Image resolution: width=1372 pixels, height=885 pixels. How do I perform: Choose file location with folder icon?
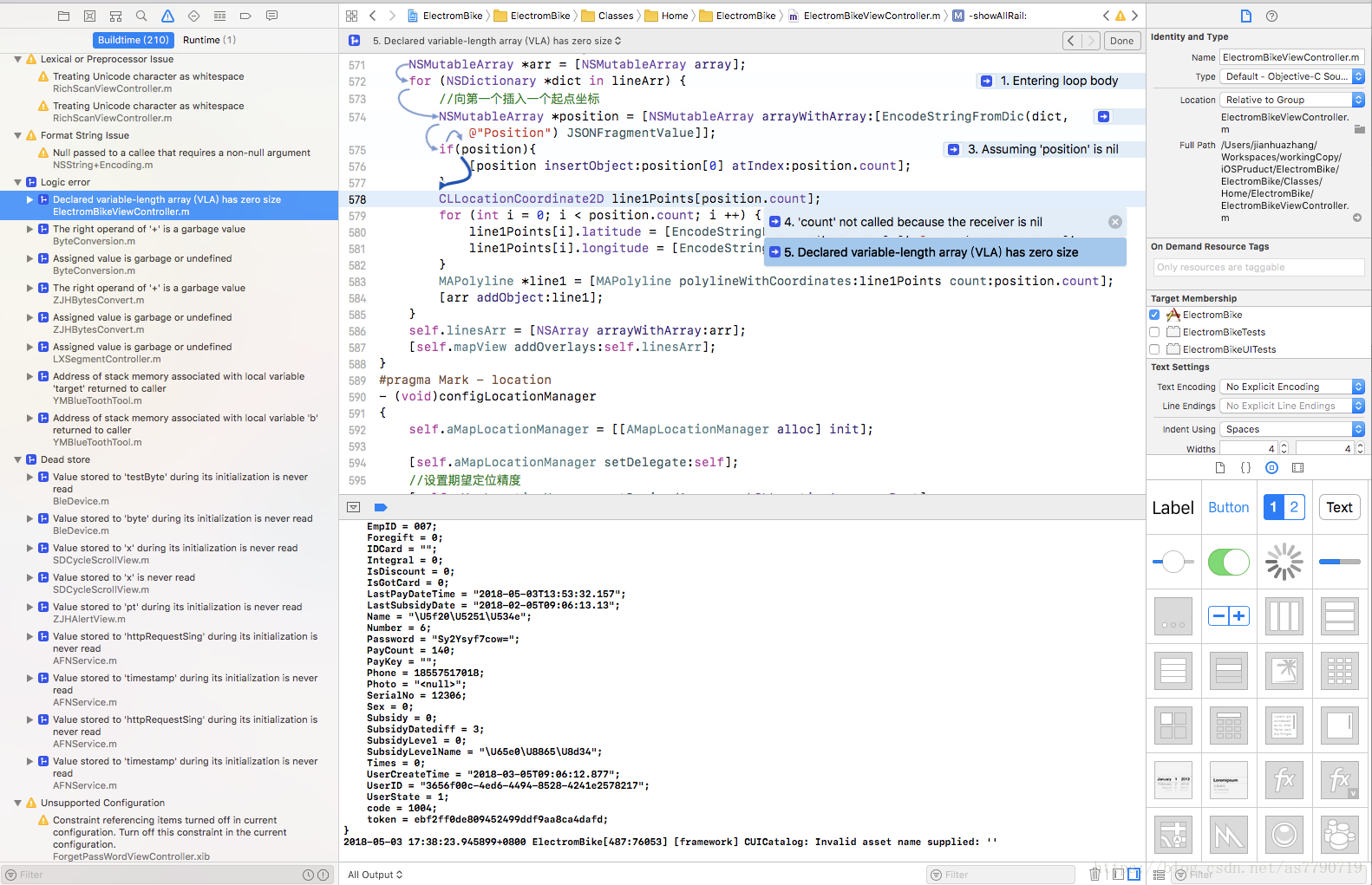(x=1359, y=129)
